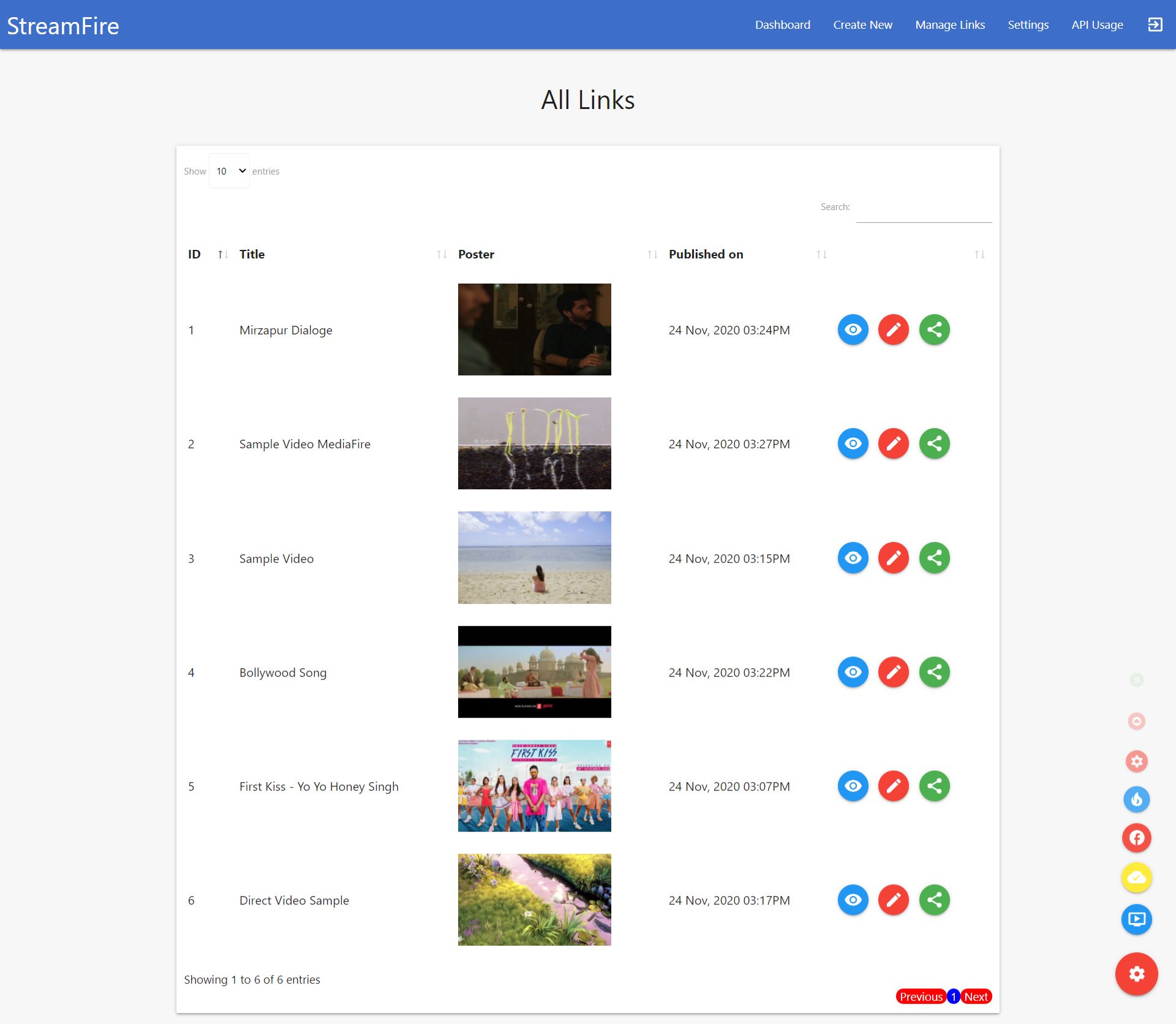Click the StreamFire brand logo
This screenshot has width=1176, height=1024.
click(x=63, y=26)
